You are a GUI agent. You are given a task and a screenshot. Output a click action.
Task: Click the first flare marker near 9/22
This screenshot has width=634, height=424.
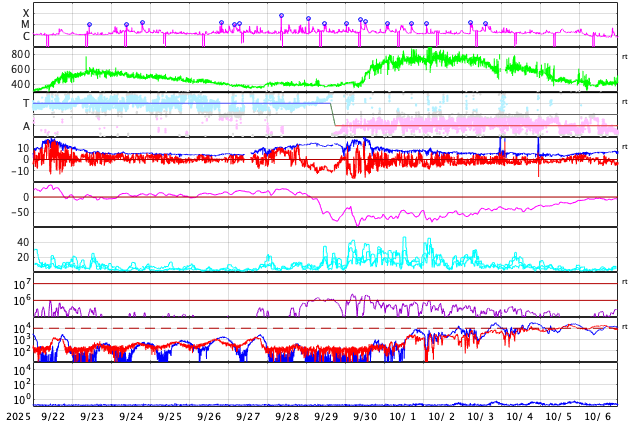[x=89, y=25]
